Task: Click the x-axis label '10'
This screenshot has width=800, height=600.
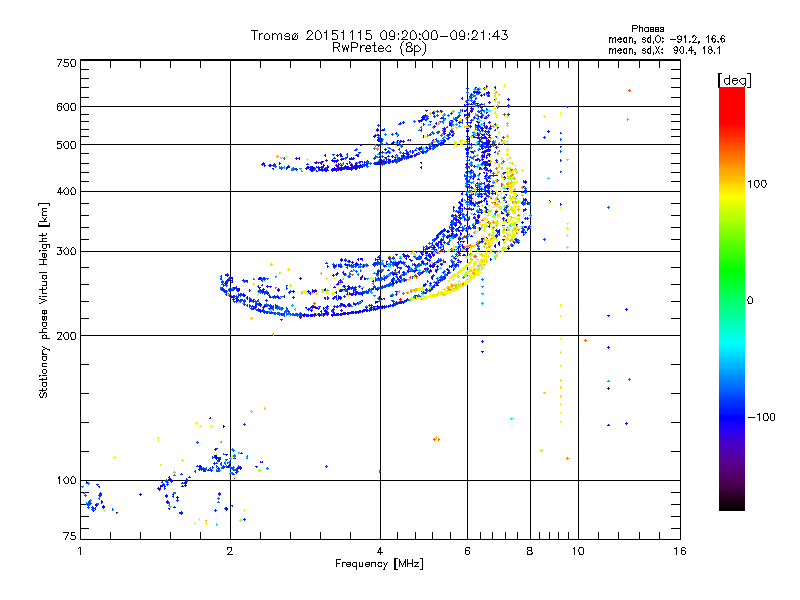Action: pos(578,551)
